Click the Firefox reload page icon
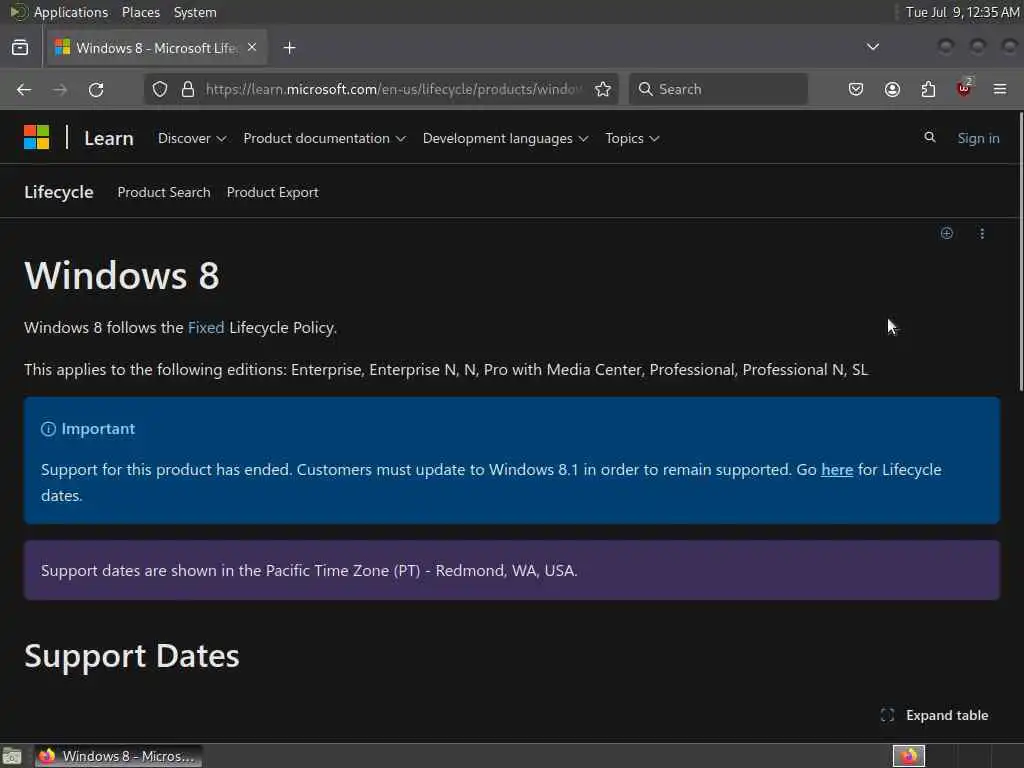 pos(96,89)
